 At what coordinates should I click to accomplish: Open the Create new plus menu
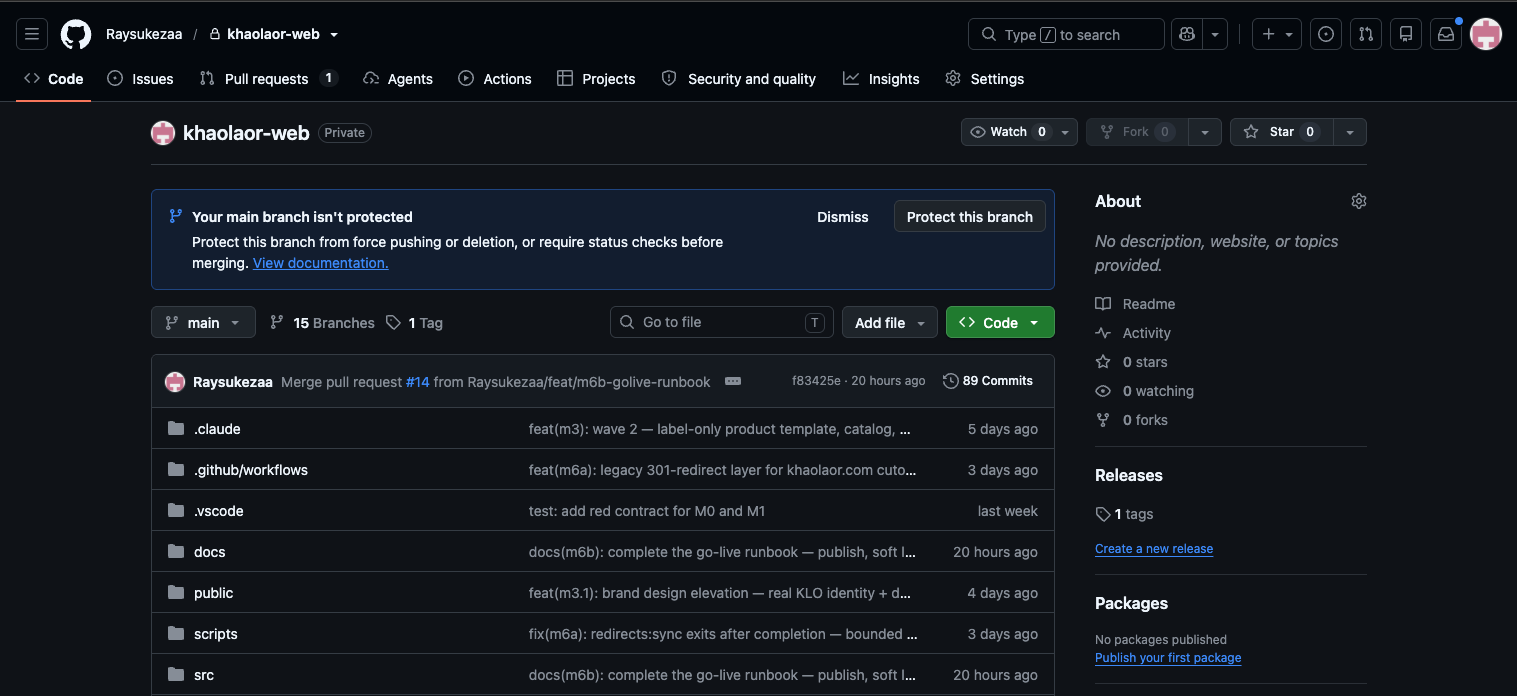point(1277,34)
